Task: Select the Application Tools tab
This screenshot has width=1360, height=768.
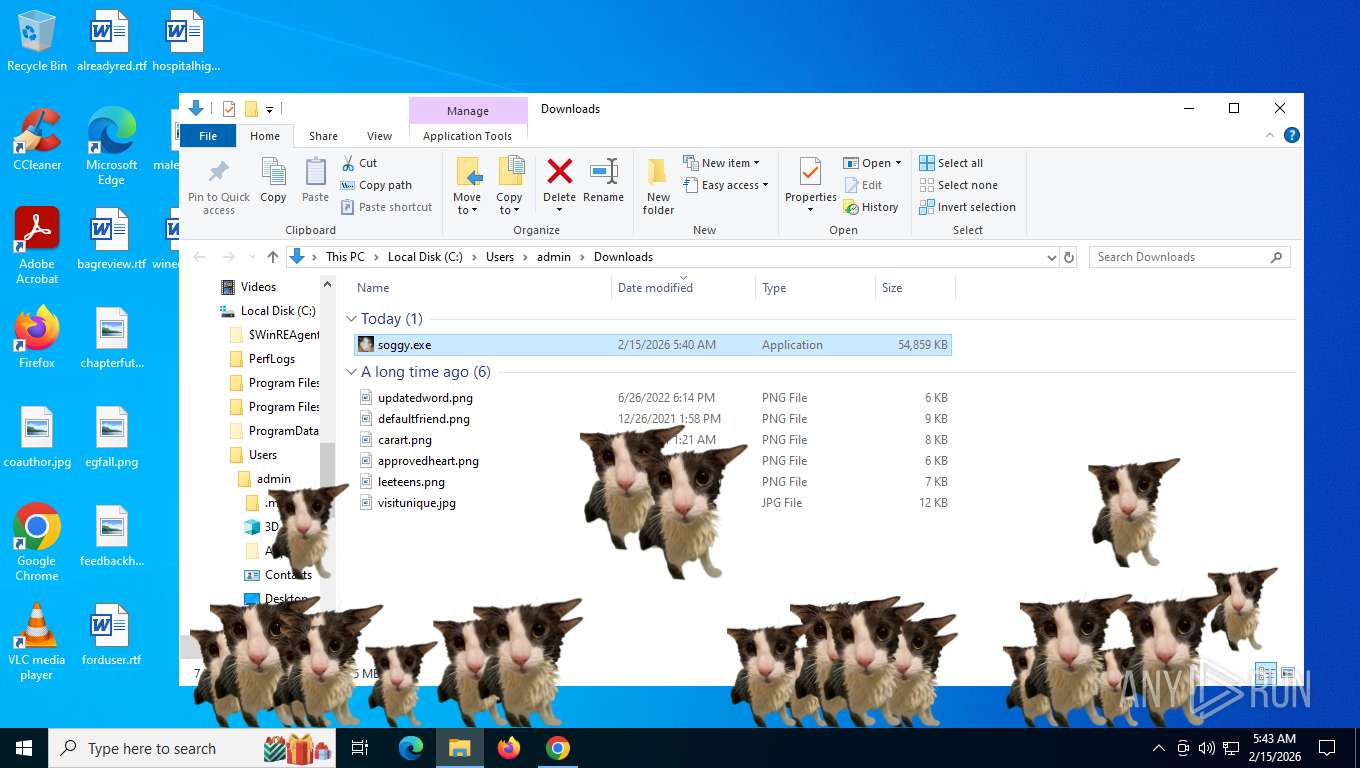Action: click(467, 136)
